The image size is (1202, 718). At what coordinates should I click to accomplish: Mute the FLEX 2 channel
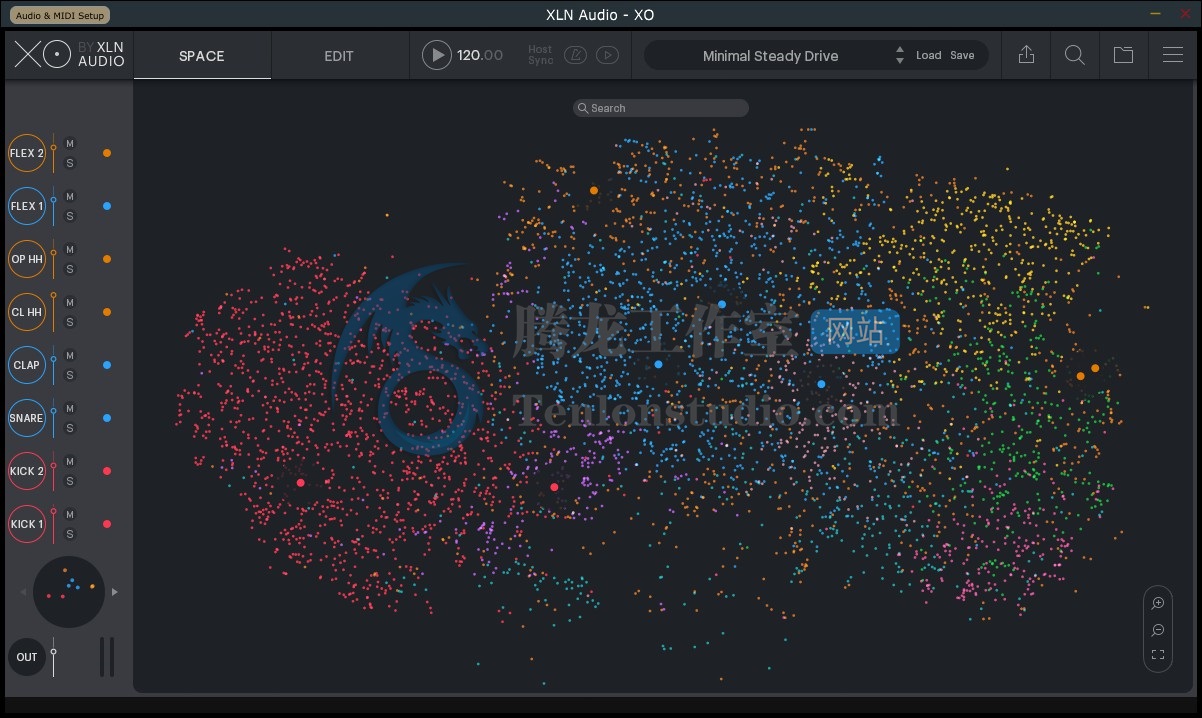(x=70, y=144)
